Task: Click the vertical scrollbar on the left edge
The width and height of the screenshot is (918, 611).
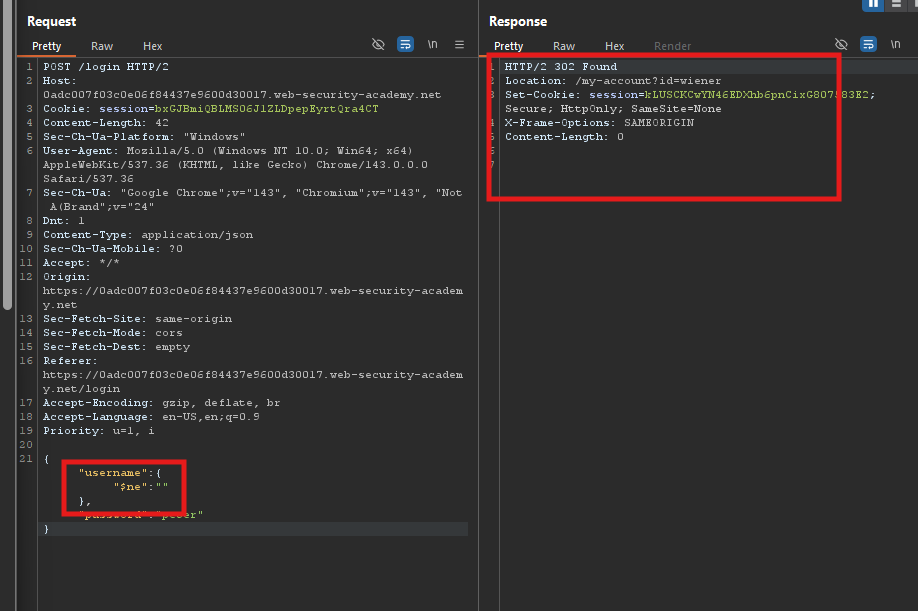Action: coord(7,155)
